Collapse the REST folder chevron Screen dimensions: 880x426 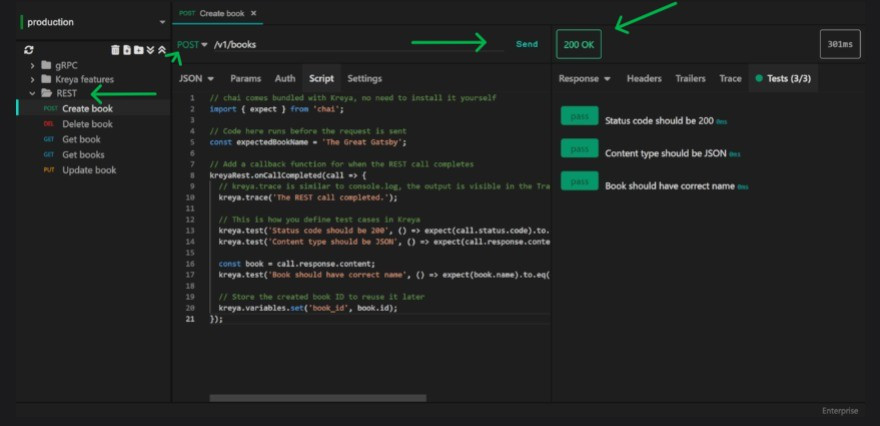coord(33,94)
